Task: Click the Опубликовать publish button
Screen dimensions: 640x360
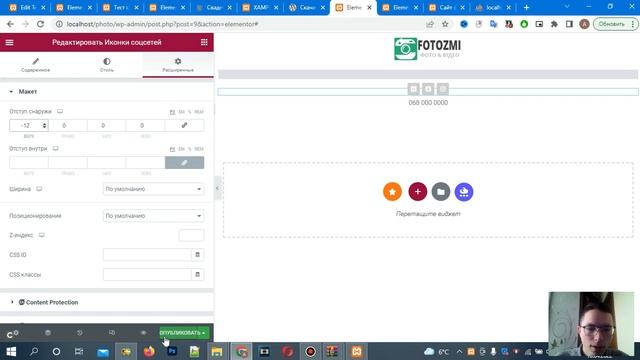Action: click(x=180, y=333)
